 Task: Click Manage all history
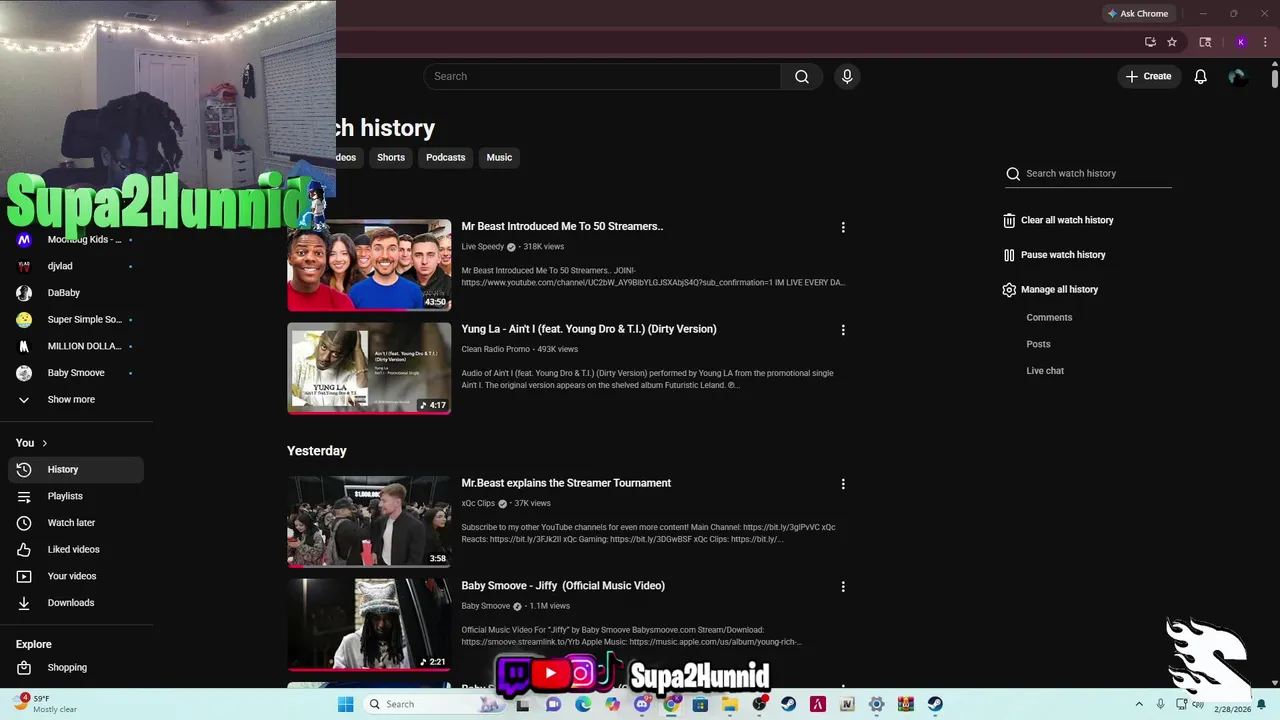(1059, 289)
